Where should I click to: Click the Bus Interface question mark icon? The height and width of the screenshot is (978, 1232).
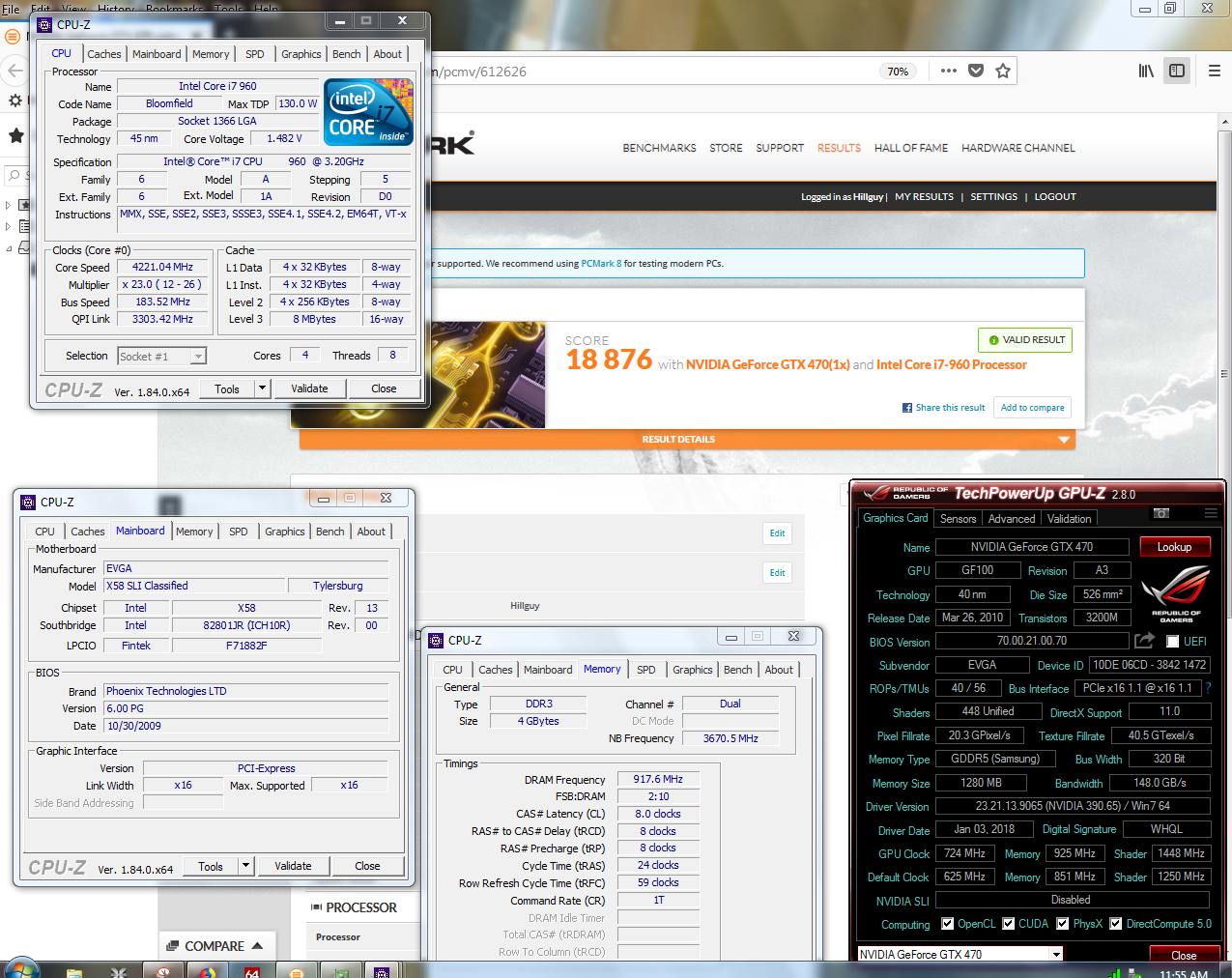click(1208, 688)
